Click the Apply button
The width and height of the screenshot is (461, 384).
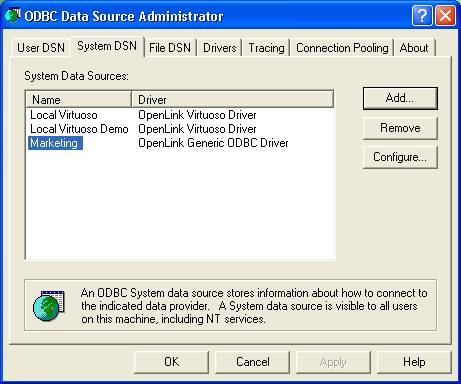pos(333,362)
